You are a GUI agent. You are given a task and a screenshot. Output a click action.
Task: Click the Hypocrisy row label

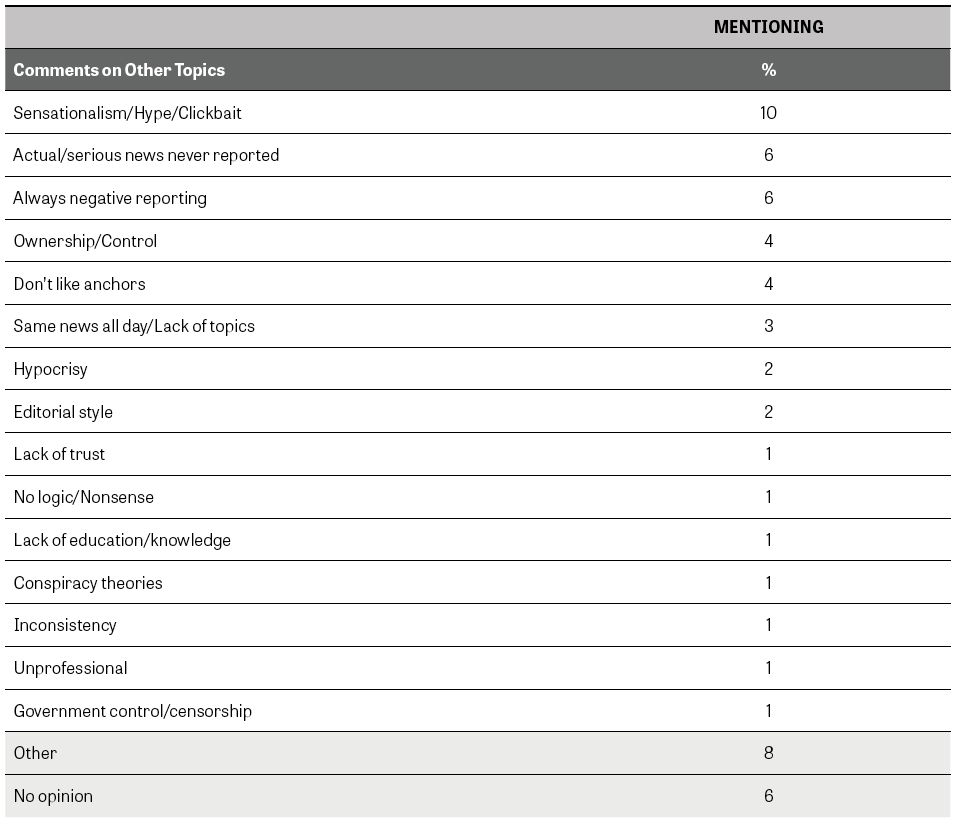(51, 369)
